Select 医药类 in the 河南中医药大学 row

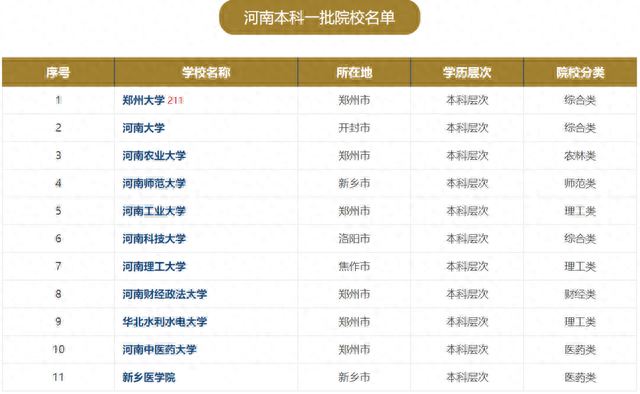(580, 349)
